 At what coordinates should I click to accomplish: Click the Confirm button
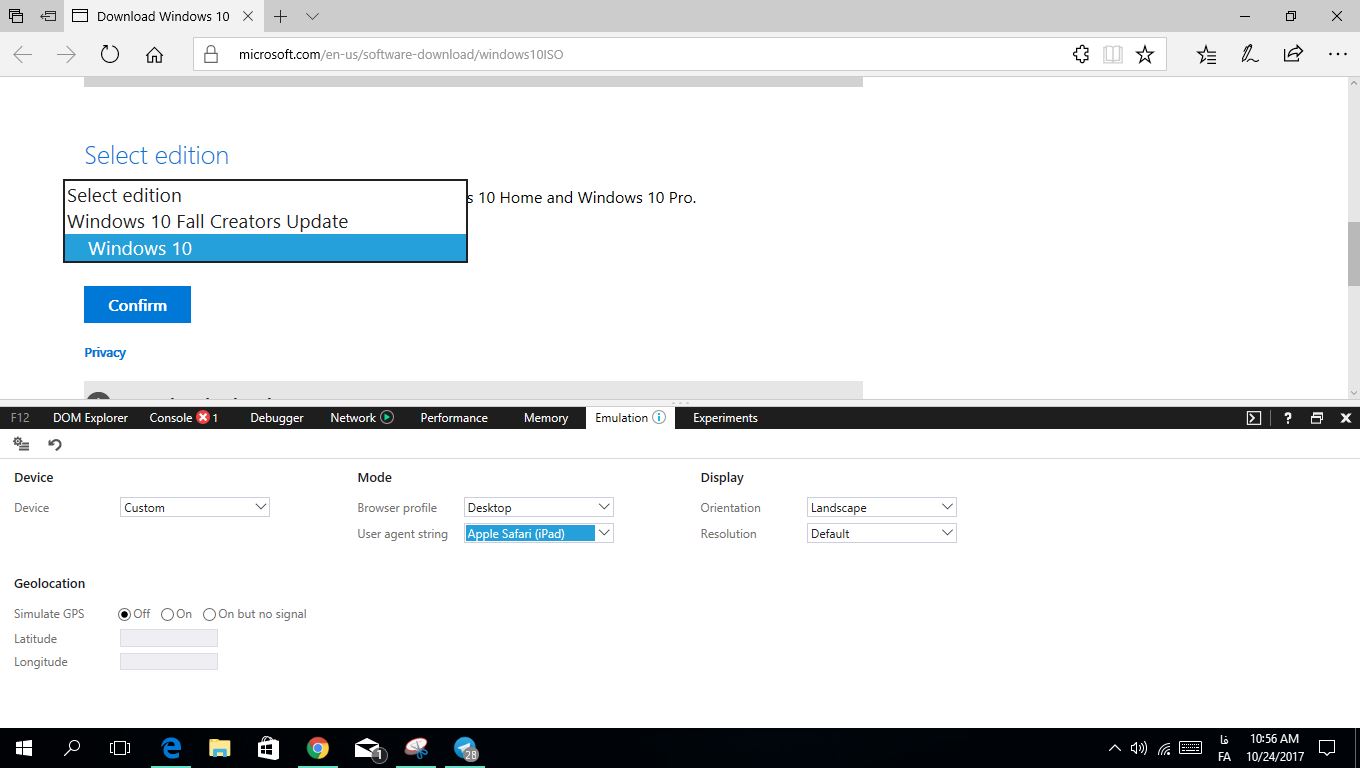137,305
